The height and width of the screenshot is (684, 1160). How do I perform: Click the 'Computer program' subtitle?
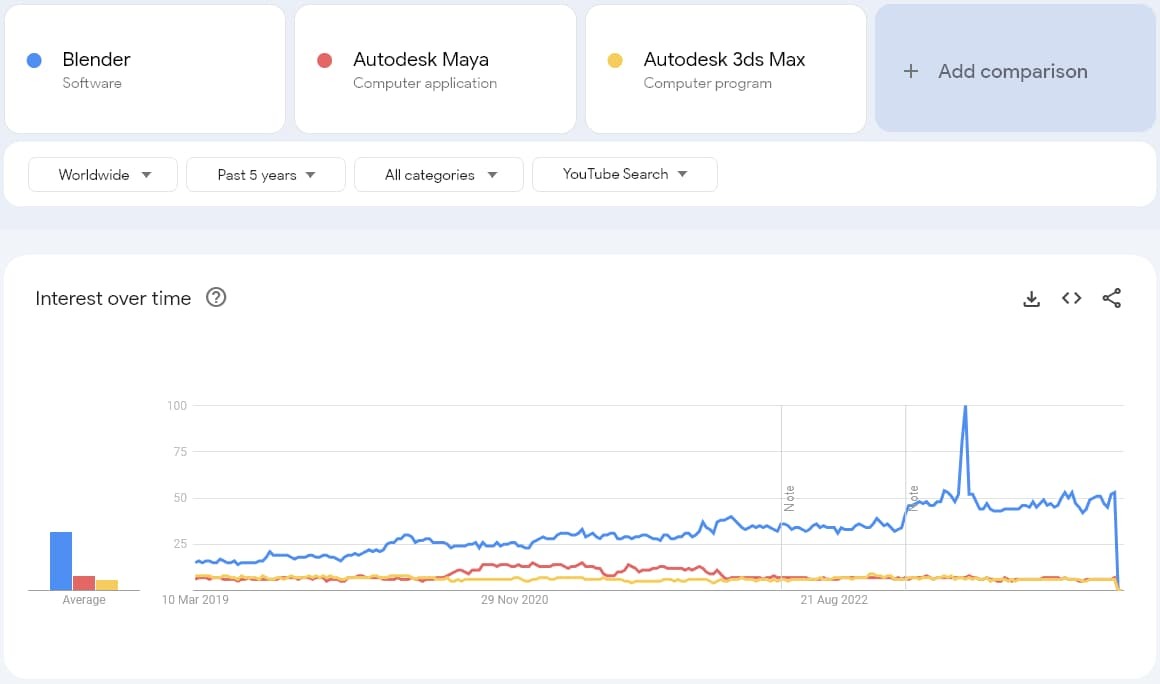click(x=707, y=83)
